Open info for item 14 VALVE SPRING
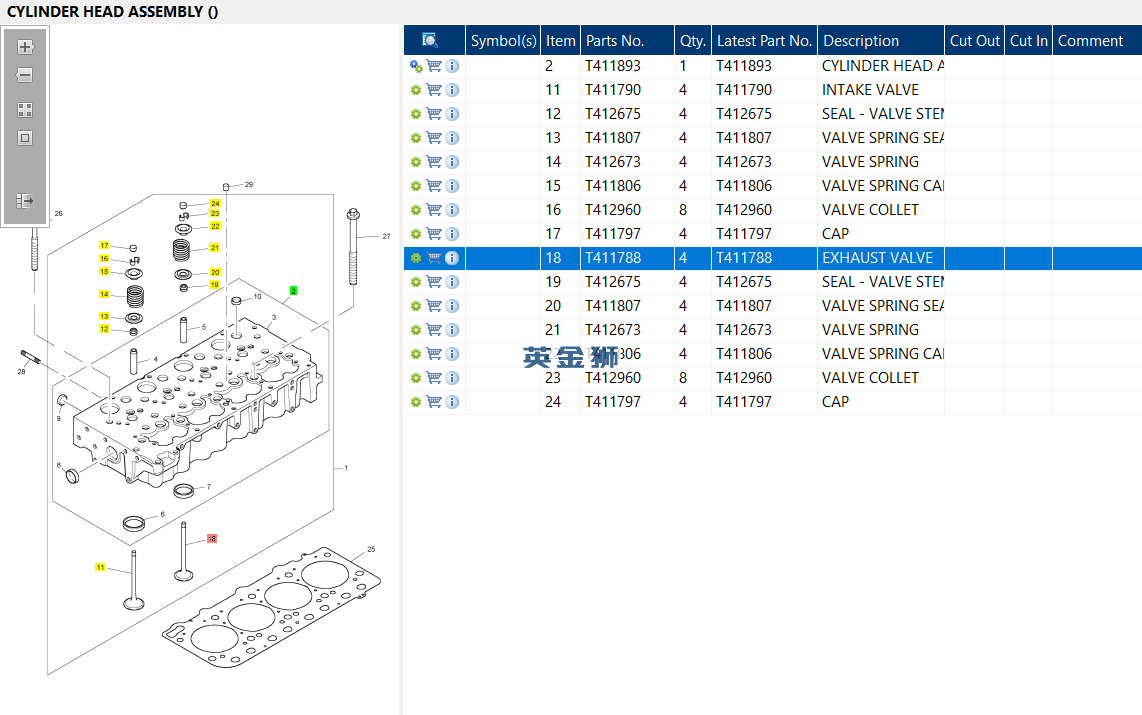This screenshot has height=715, width=1142. click(452, 162)
